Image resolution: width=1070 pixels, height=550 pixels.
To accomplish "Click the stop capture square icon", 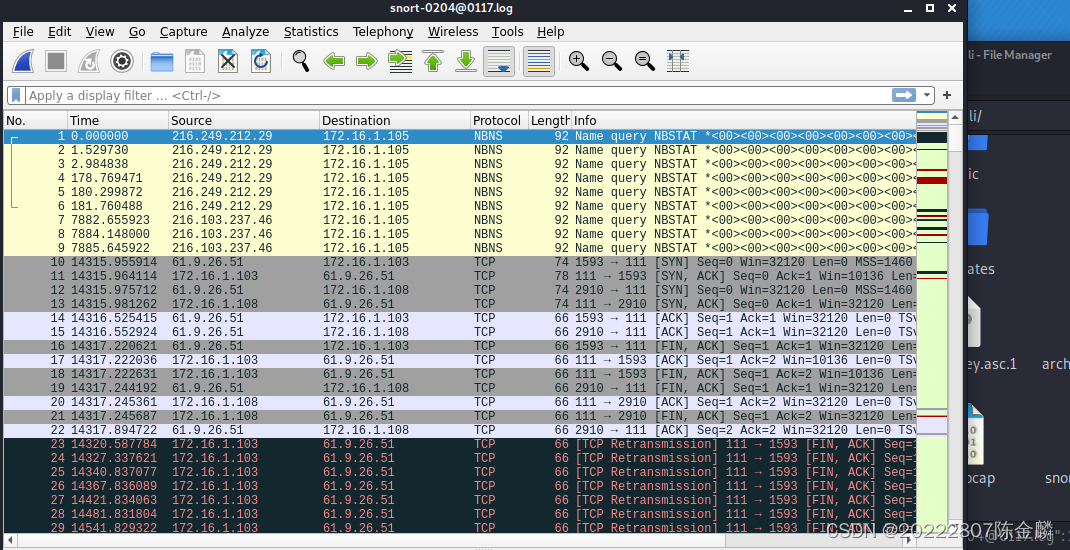I will (x=56, y=61).
